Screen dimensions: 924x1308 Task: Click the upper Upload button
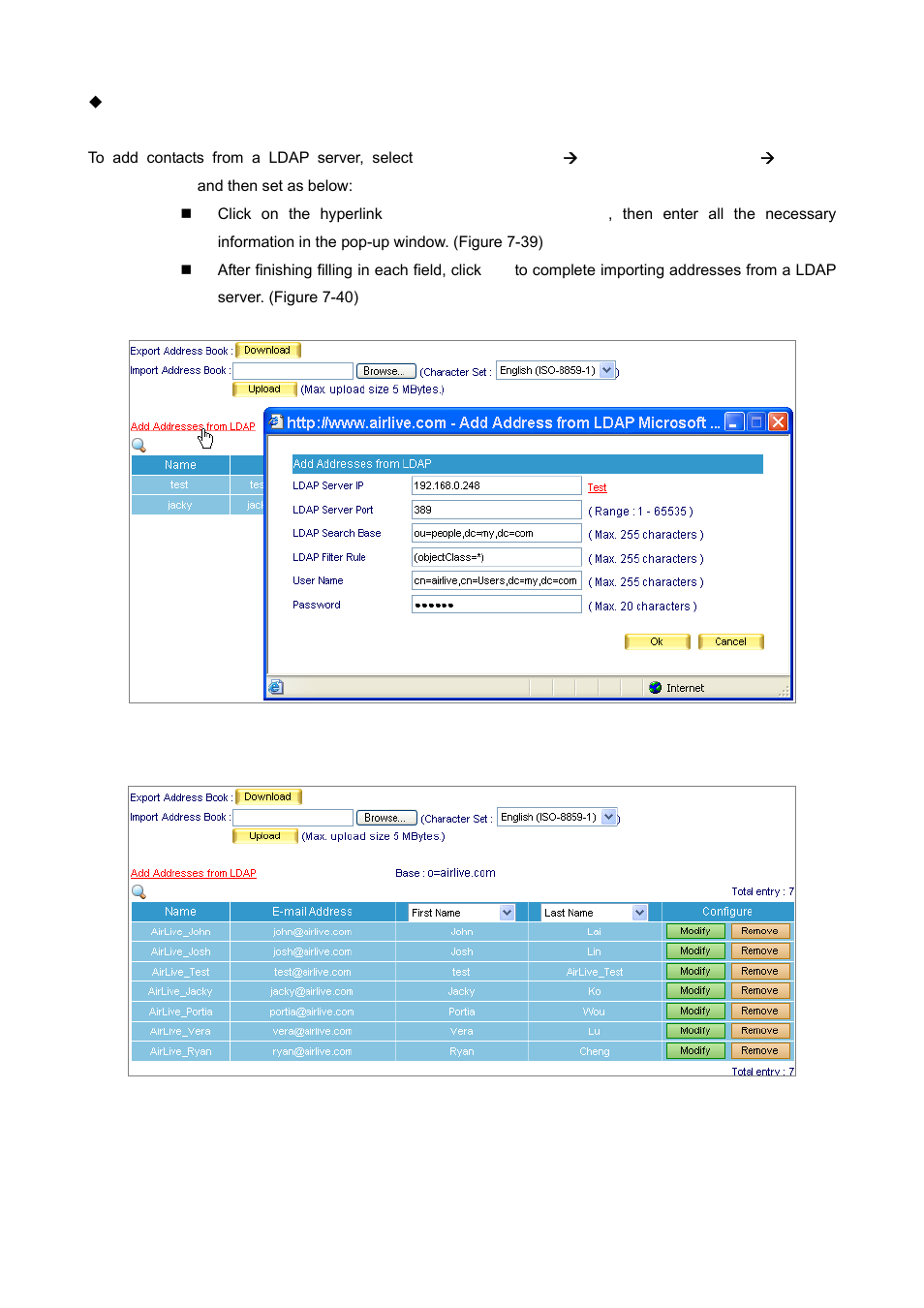pos(264,389)
